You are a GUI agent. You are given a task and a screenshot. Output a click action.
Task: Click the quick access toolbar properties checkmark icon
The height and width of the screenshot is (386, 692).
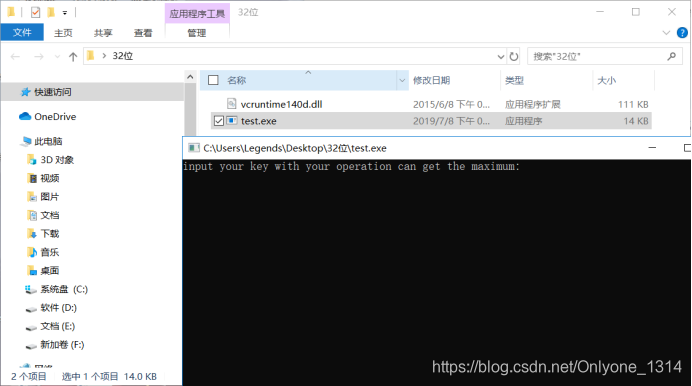pyautogui.click(x=35, y=12)
